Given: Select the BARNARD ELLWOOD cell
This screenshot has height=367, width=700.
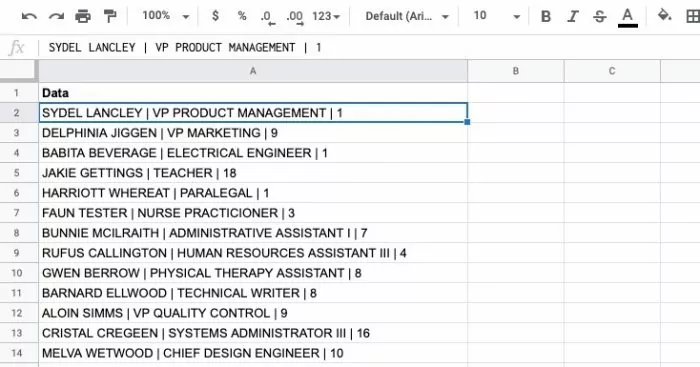Looking at the screenshot, I should [x=253, y=293].
